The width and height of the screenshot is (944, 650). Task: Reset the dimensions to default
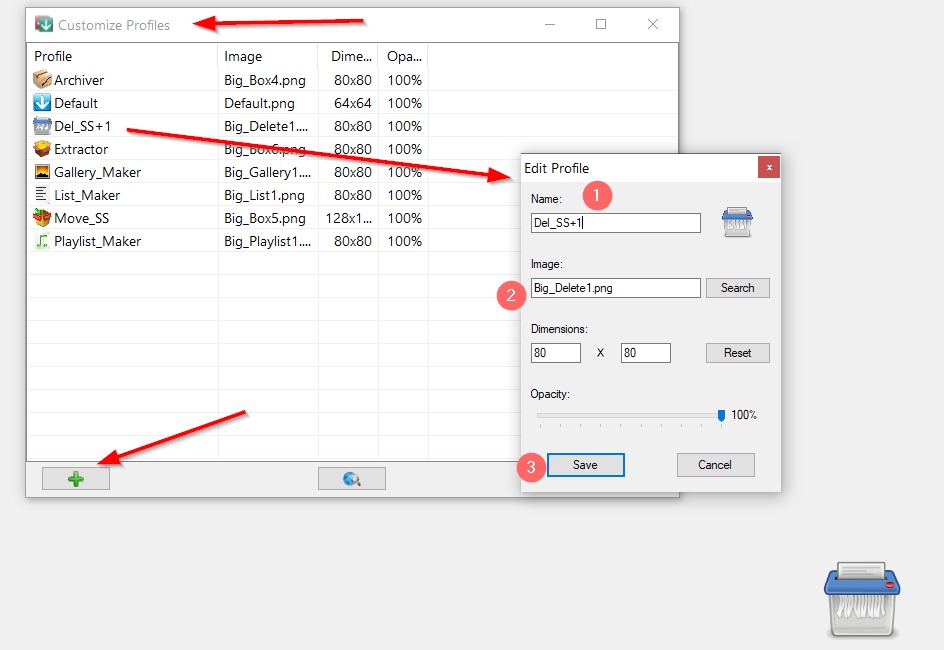click(737, 353)
